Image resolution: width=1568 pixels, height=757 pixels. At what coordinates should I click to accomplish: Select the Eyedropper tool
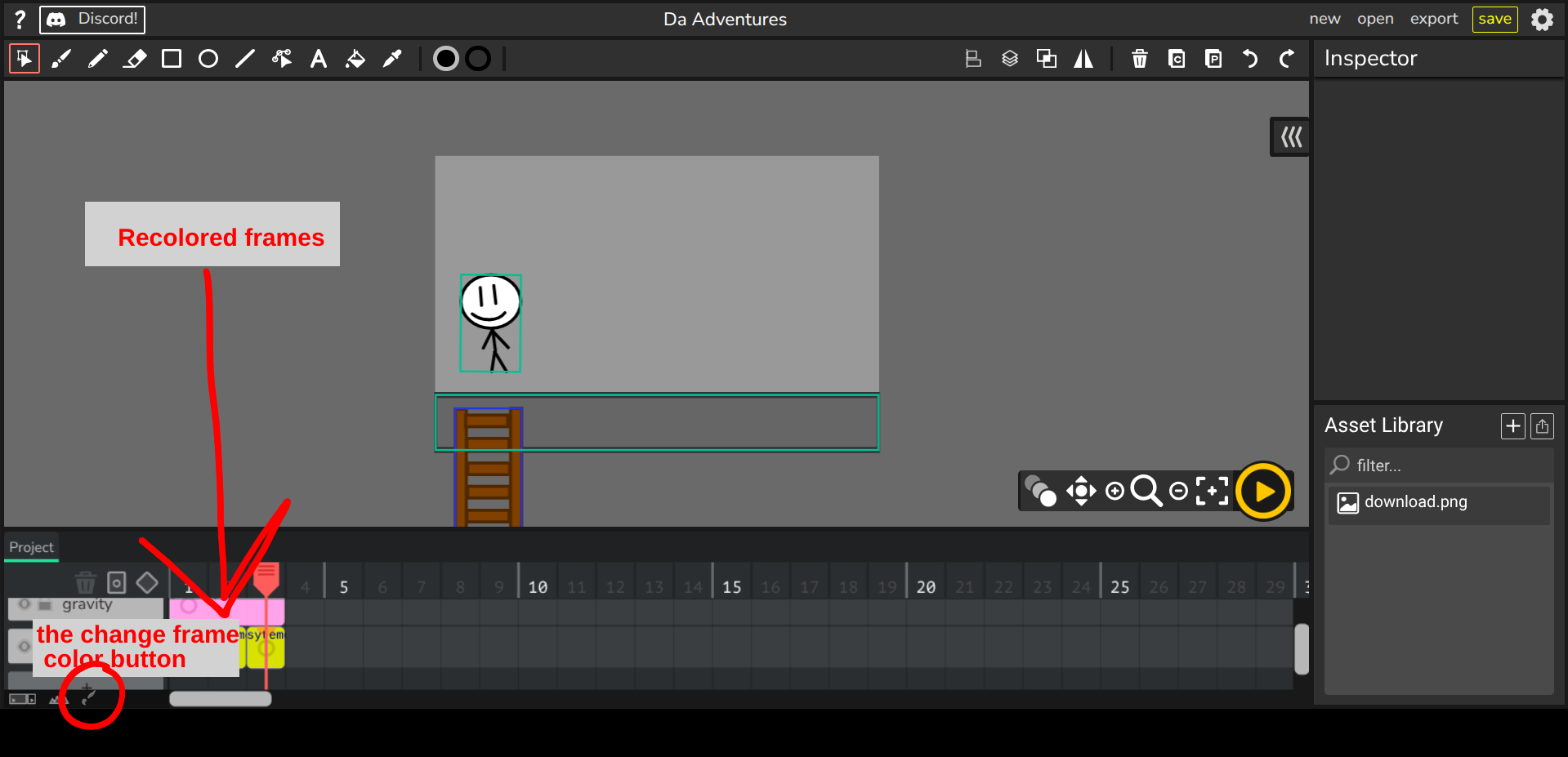[x=392, y=59]
